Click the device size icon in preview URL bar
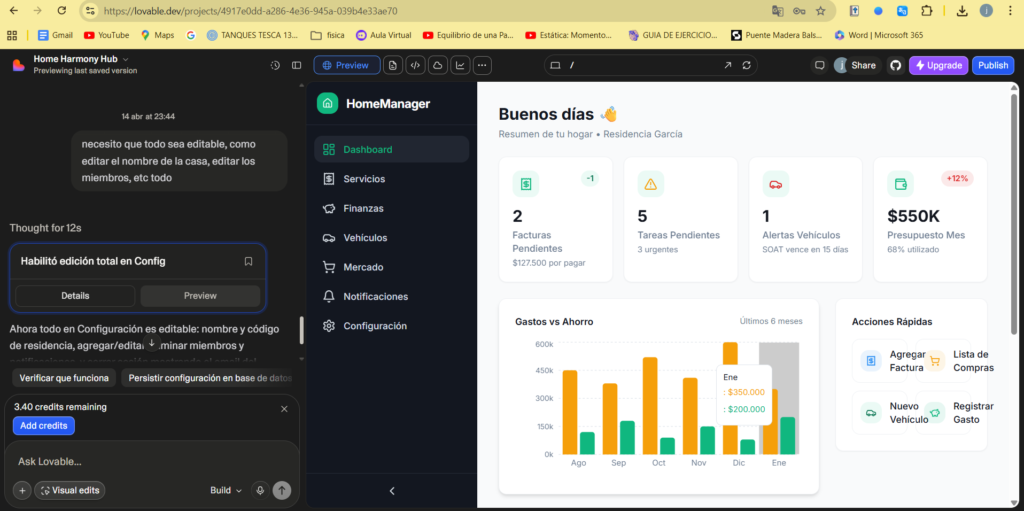 pos(556,65)
